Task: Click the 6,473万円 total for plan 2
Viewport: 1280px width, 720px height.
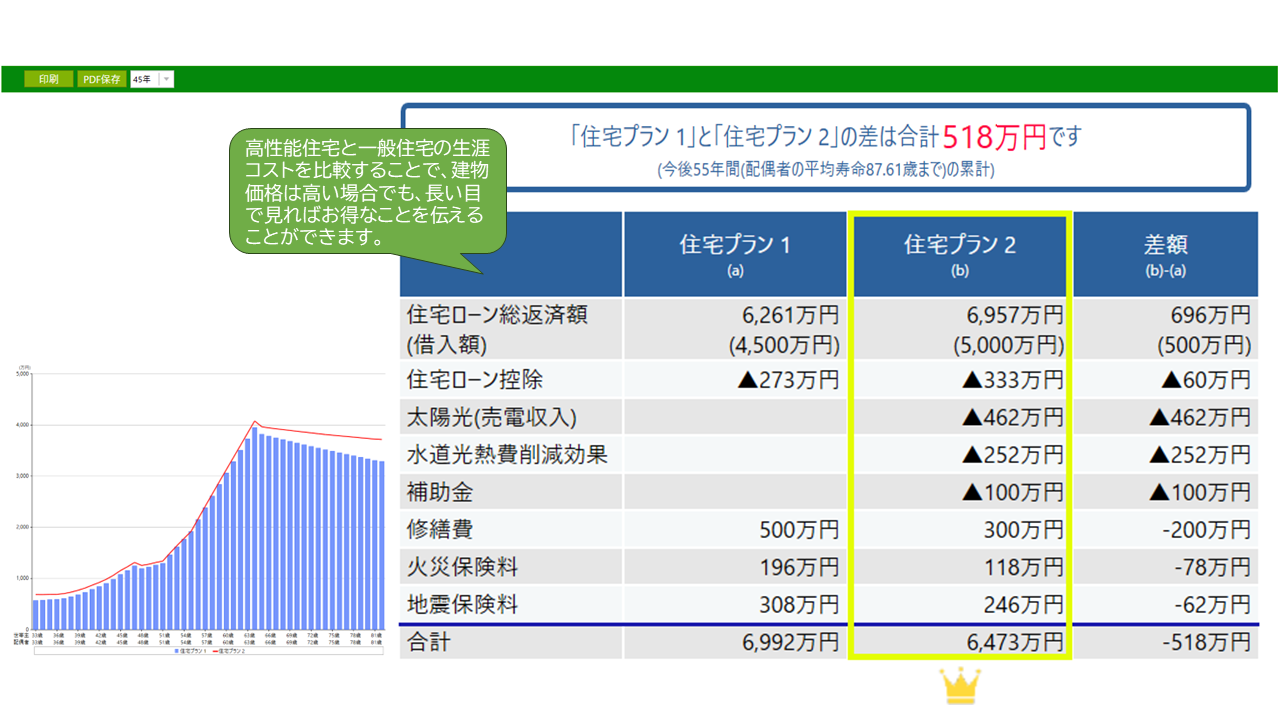Action: click(x=1013, y=642)
